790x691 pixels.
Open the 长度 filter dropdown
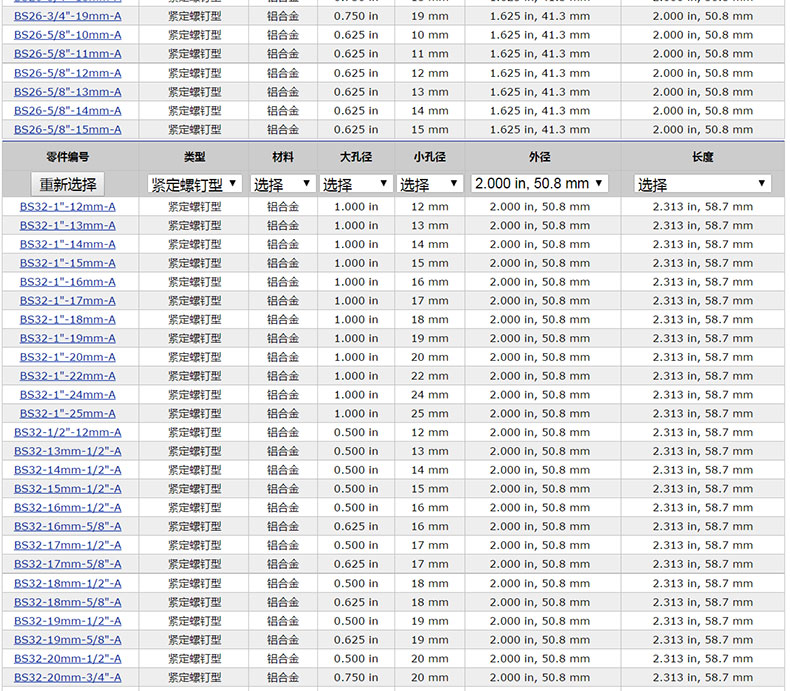point(702,184)
